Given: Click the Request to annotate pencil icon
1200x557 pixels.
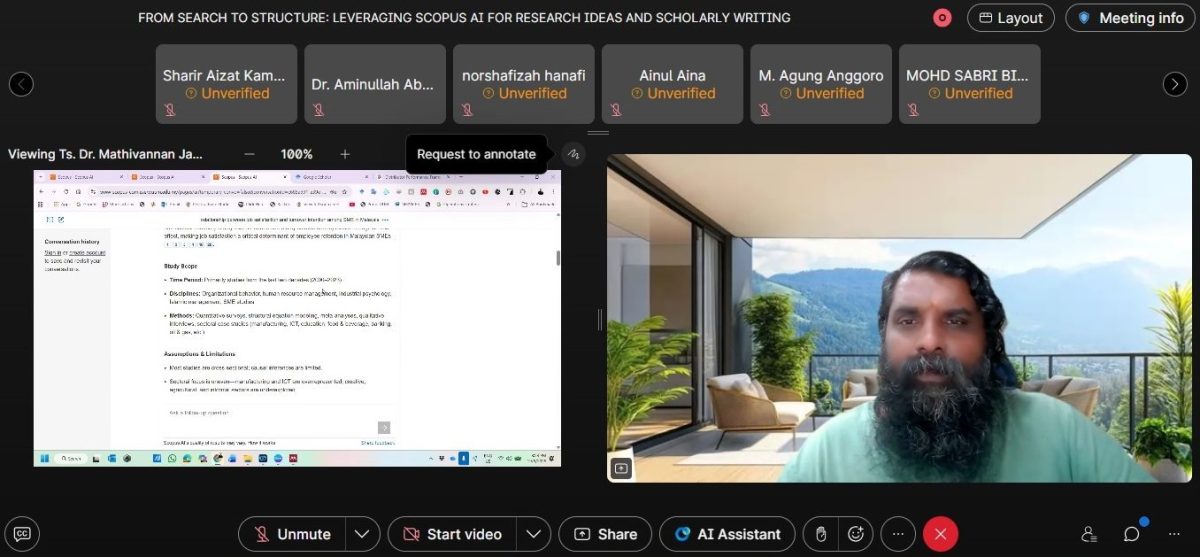Looking at the screenshot, I should coord(573,154).
